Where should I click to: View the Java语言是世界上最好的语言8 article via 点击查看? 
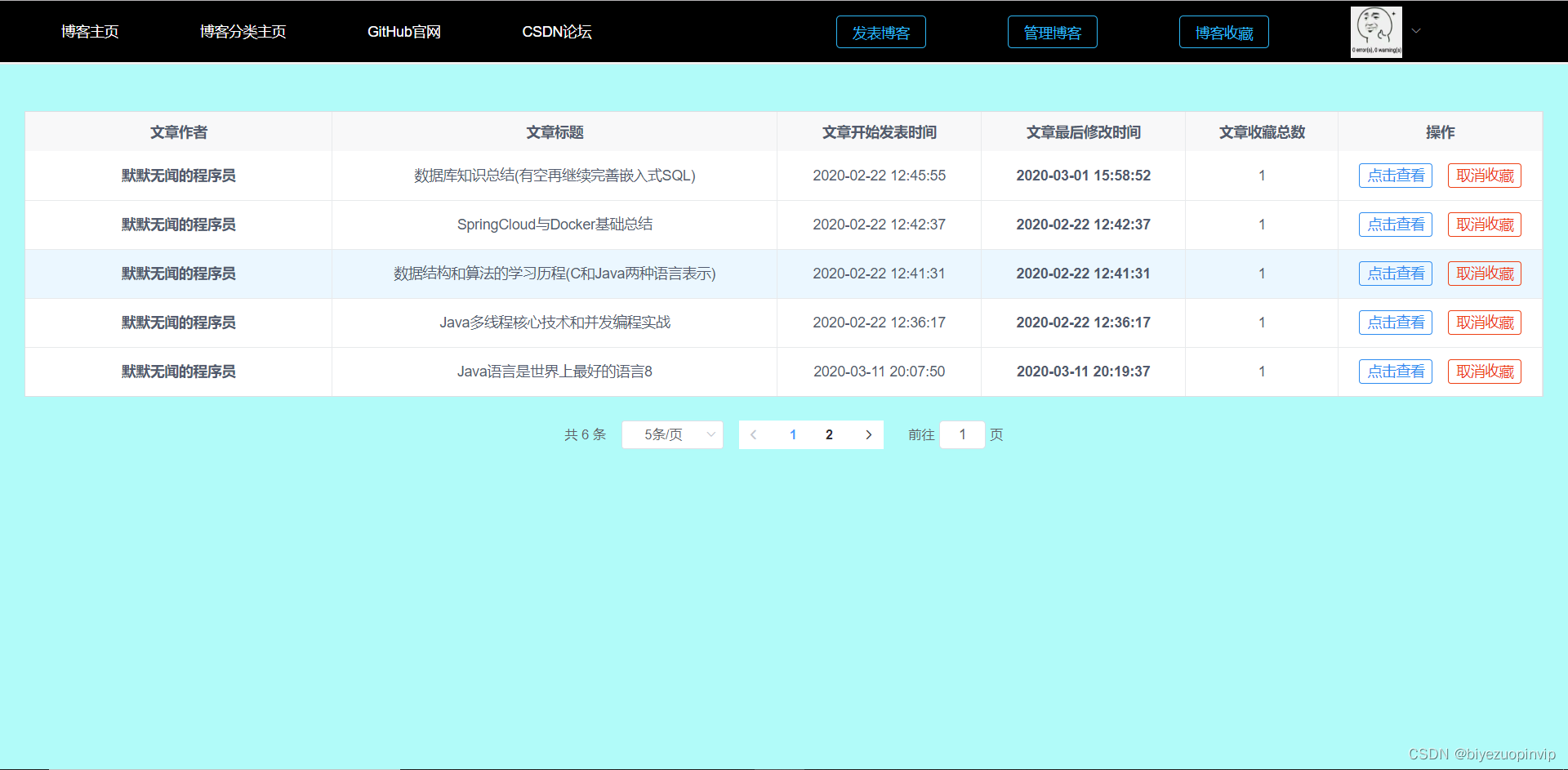1396,372
